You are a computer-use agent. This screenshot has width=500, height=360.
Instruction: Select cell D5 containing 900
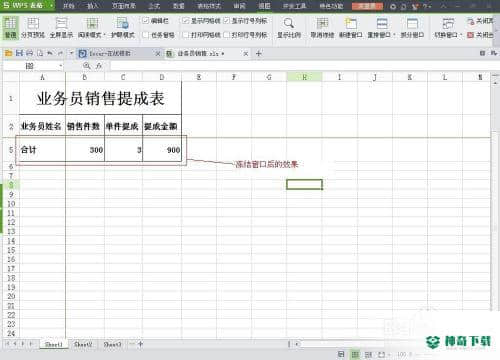pyautogui.click(x=162, y=150)
